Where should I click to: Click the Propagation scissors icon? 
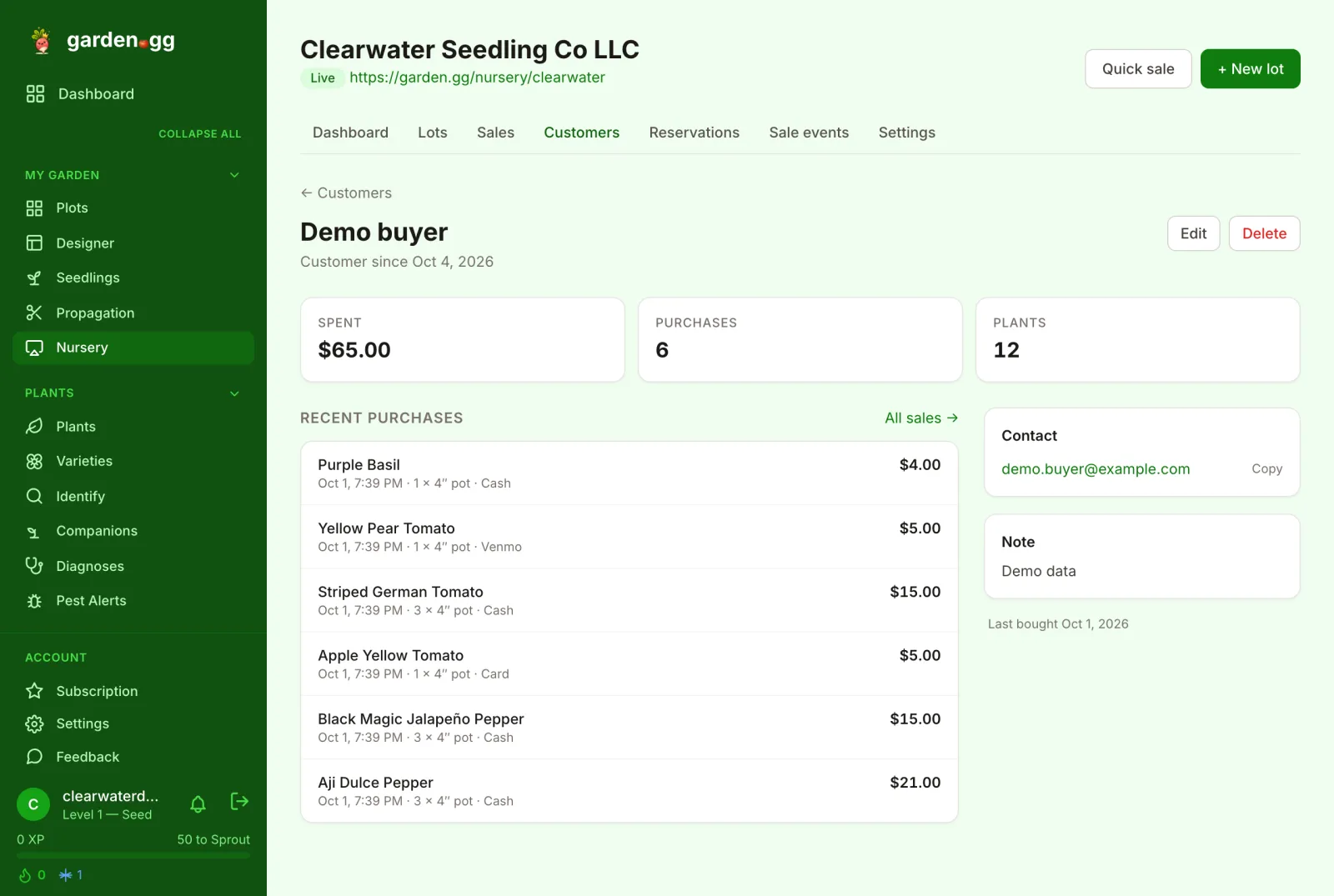(x=34, y=313)
